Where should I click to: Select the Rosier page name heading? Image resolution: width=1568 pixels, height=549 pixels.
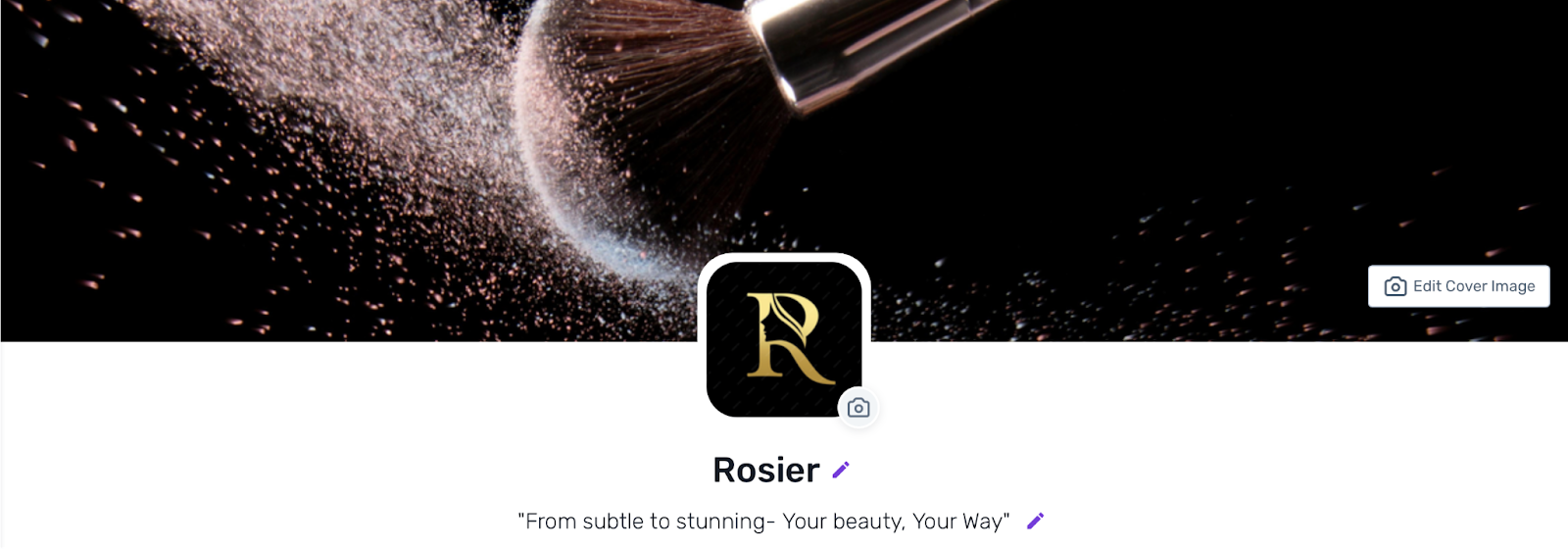765,471
